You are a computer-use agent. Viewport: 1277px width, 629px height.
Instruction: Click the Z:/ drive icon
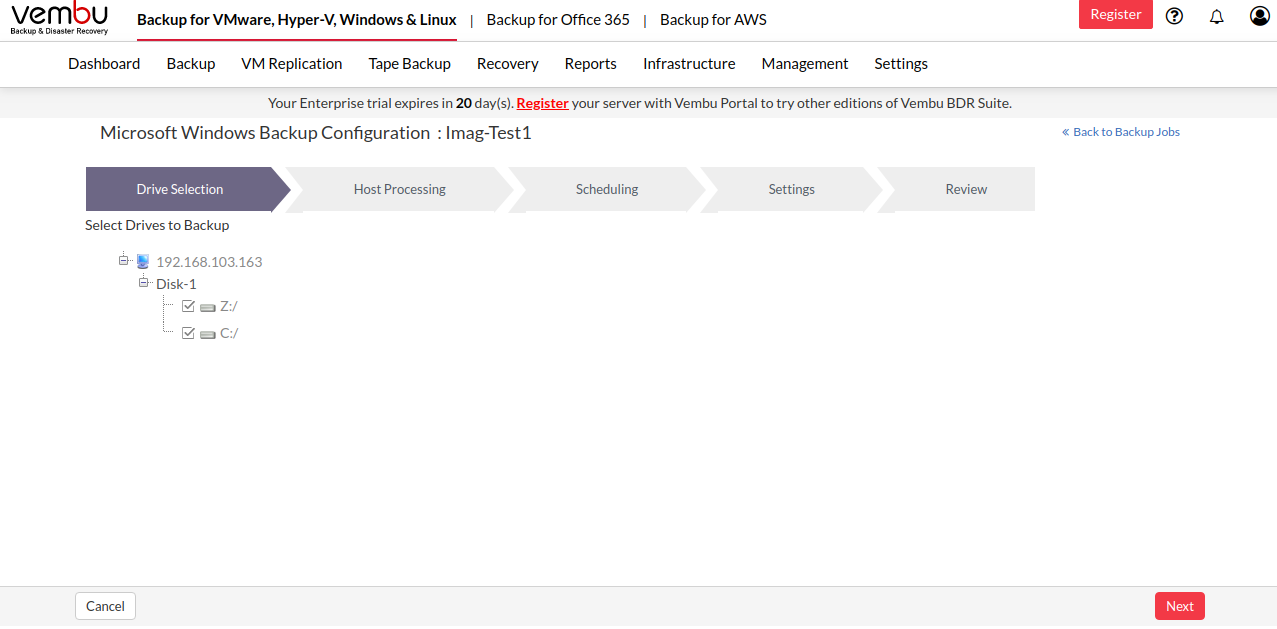tap(208, 307)
